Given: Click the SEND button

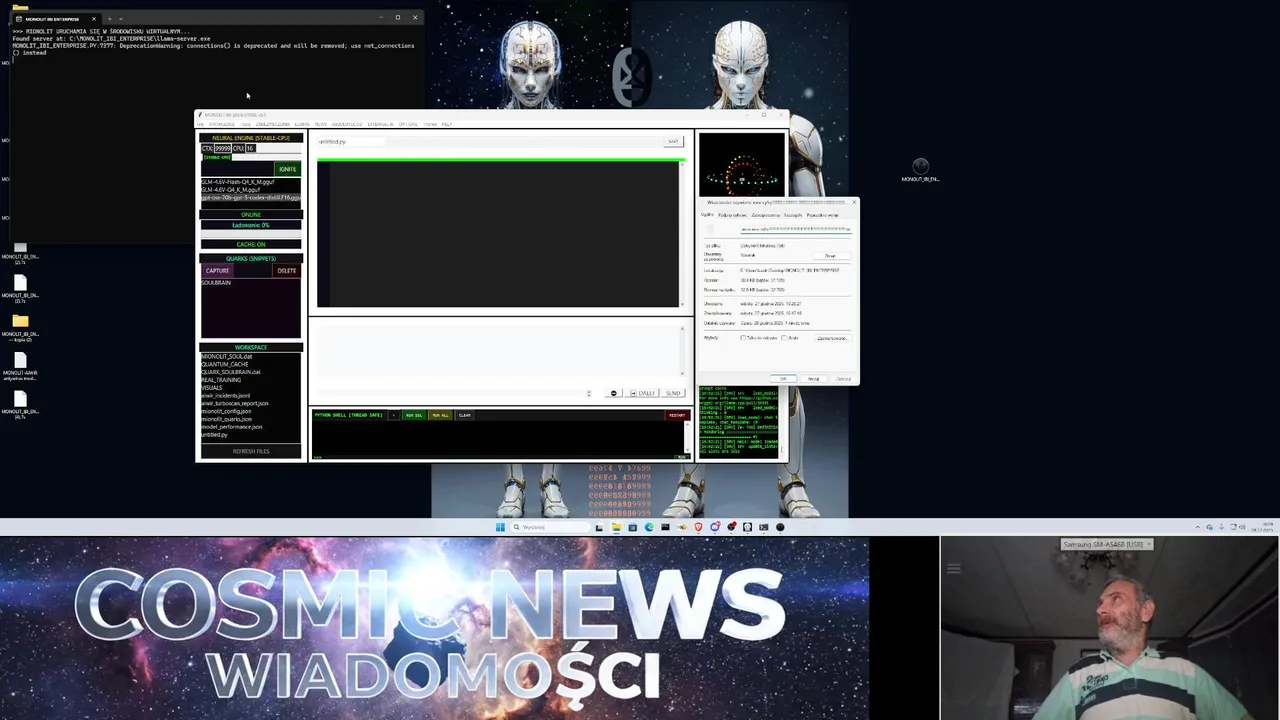Looking at the screenshot, I should click(x=673, y=393).
